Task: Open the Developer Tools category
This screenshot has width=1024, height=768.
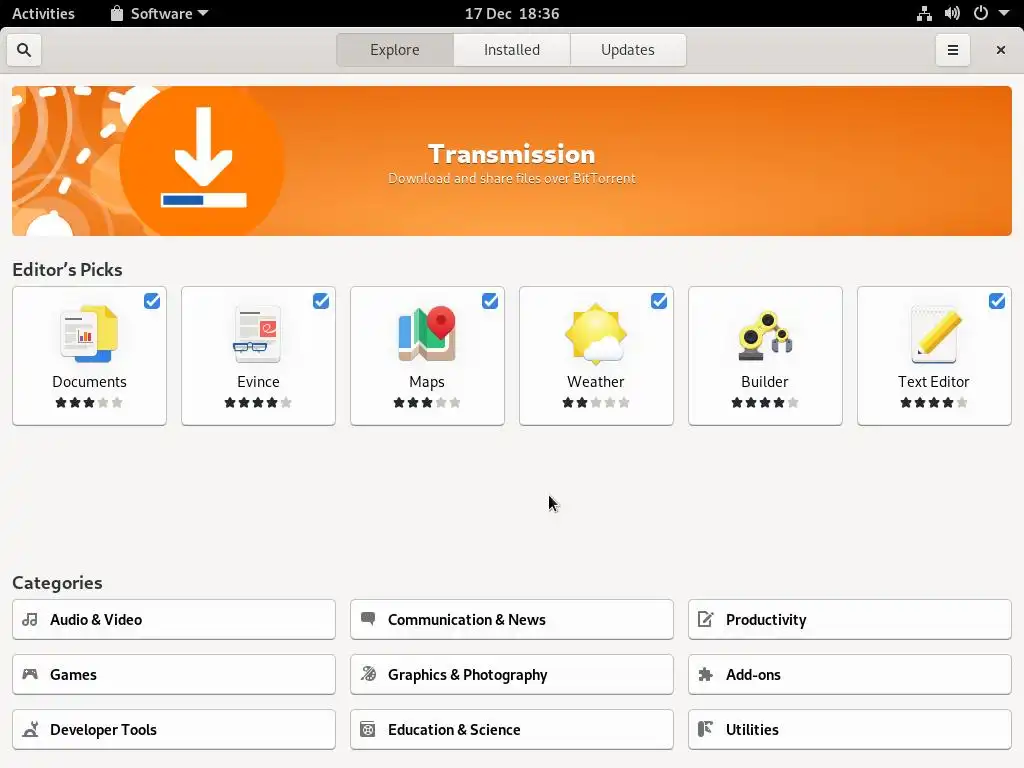Action: (x=174, y=729)
